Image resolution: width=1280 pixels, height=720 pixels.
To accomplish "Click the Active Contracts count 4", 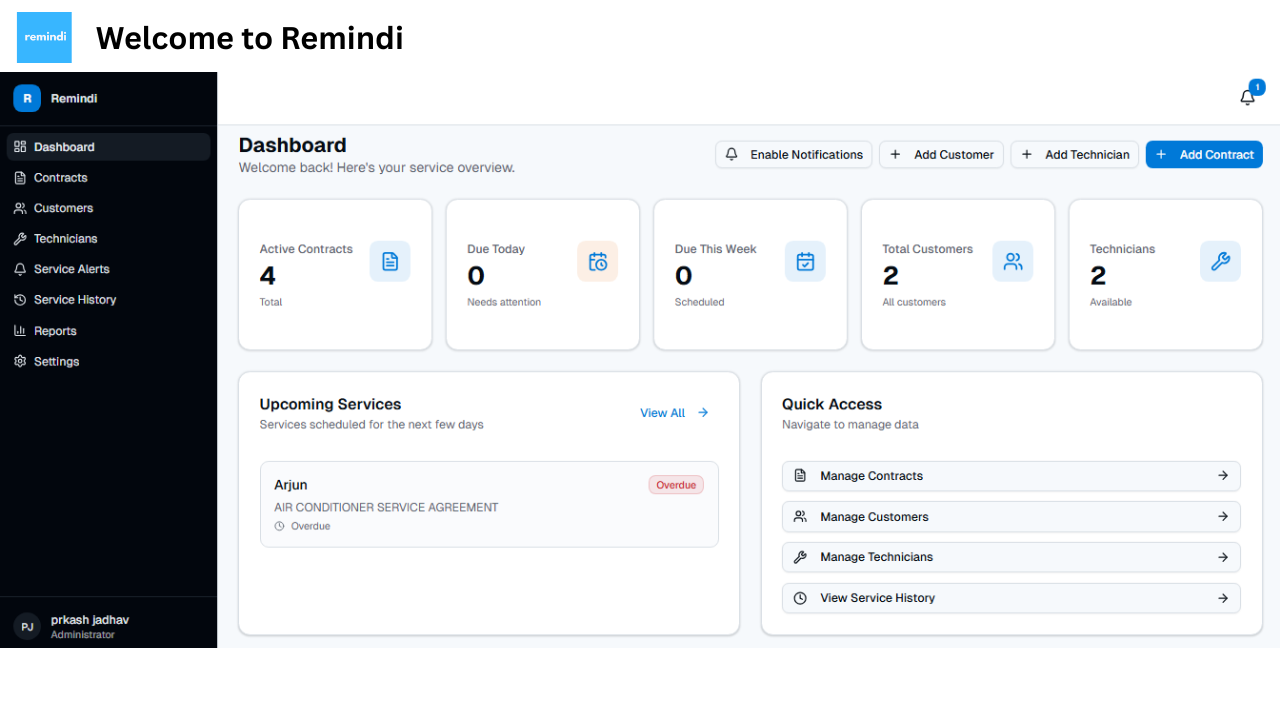I will point(267,276).
